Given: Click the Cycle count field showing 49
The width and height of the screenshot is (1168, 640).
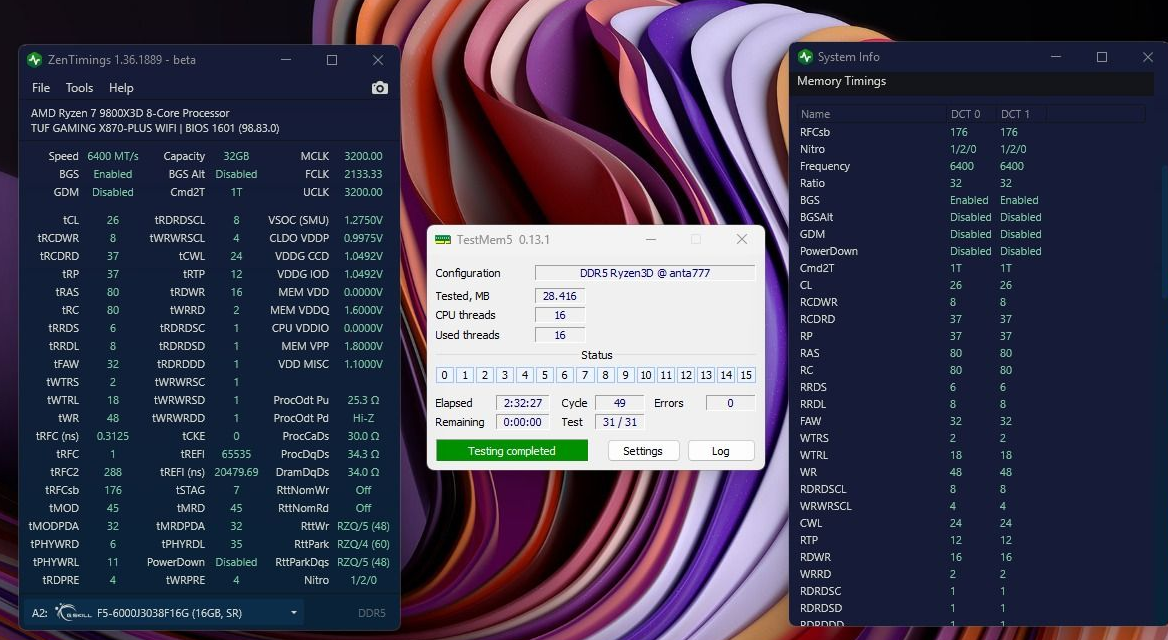Looking at the screenshot, I should point(620,403).
